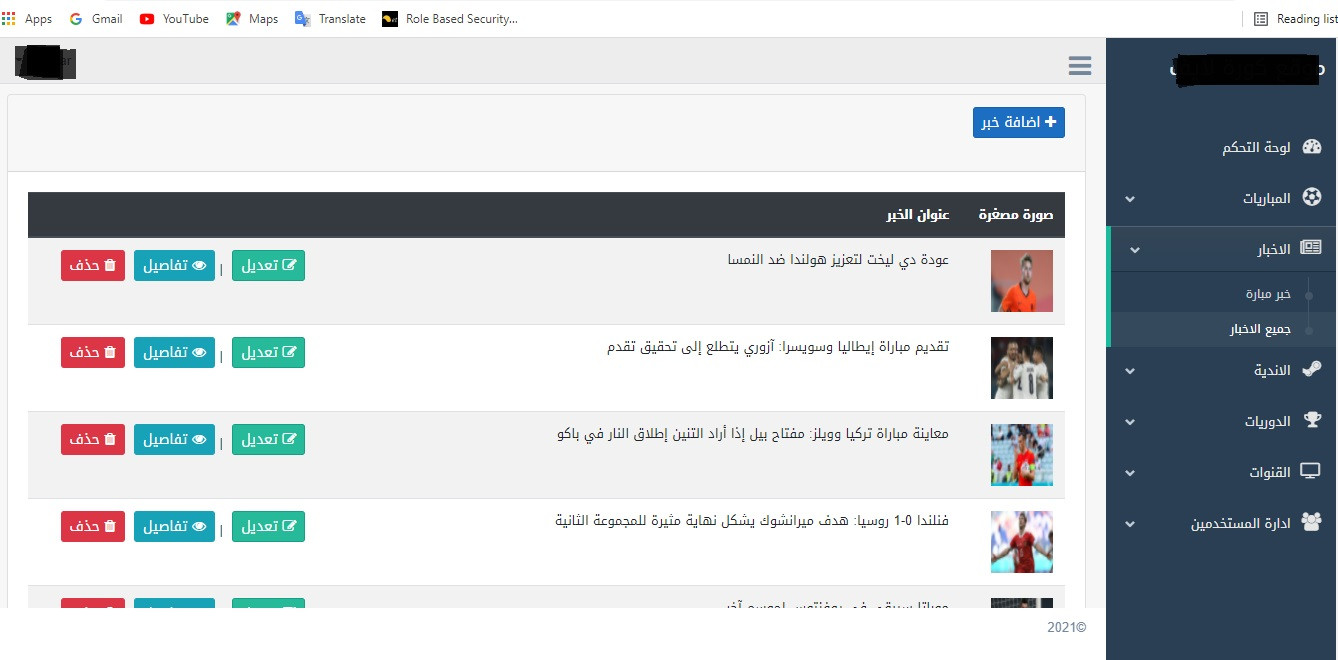The width and height of the screenshot is (1338, 660).
Task: Click the eye icon on first تفاصيل button
Action: (x=198, y=265)
